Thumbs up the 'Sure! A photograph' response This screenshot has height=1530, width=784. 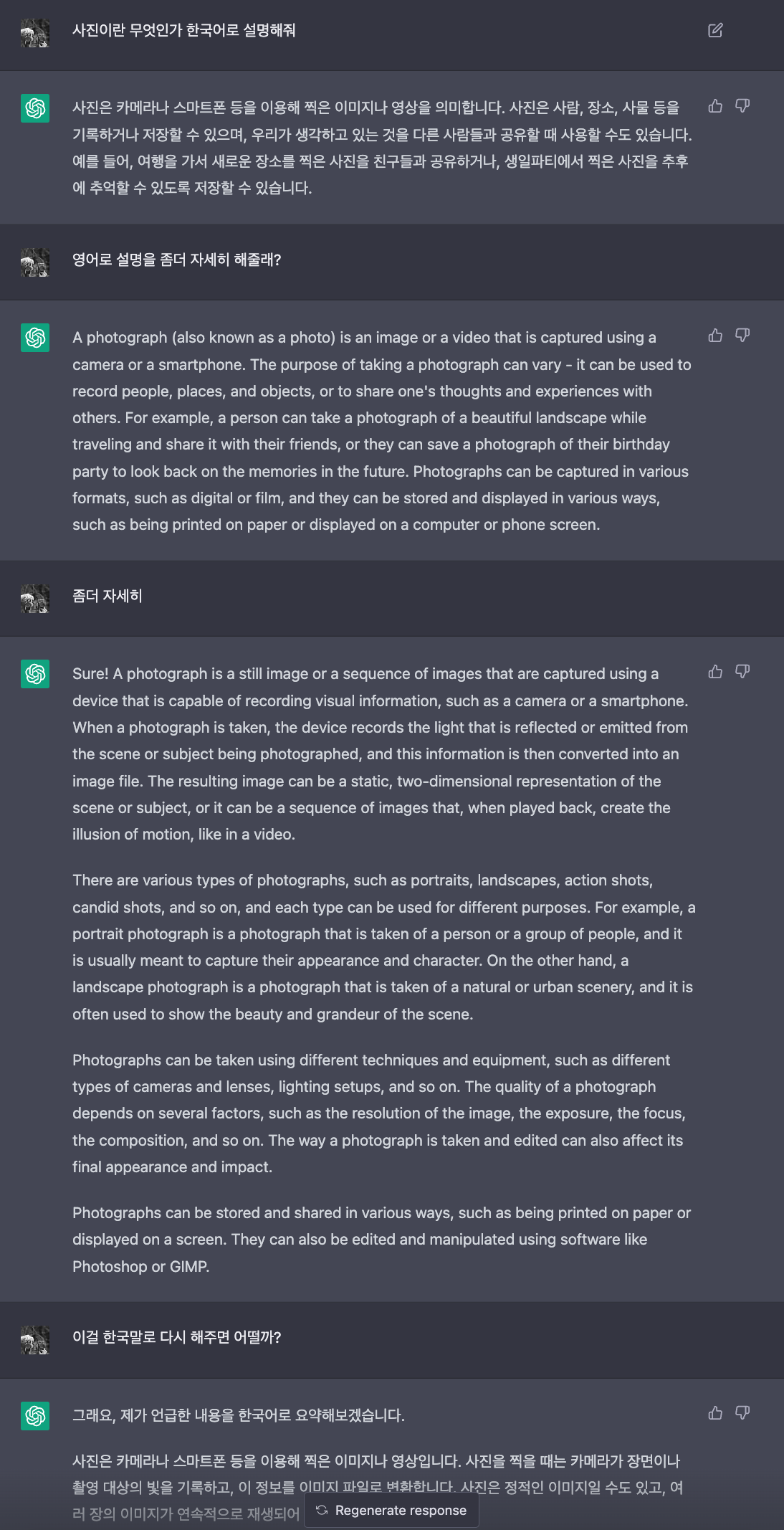tap(715, 672)
